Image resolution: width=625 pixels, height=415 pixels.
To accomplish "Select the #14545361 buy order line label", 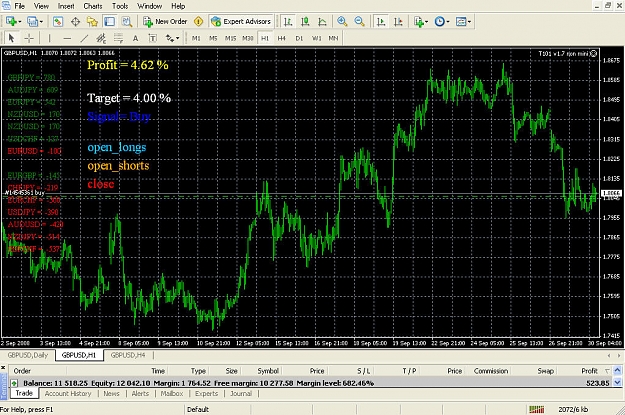I will click(24, 193).
